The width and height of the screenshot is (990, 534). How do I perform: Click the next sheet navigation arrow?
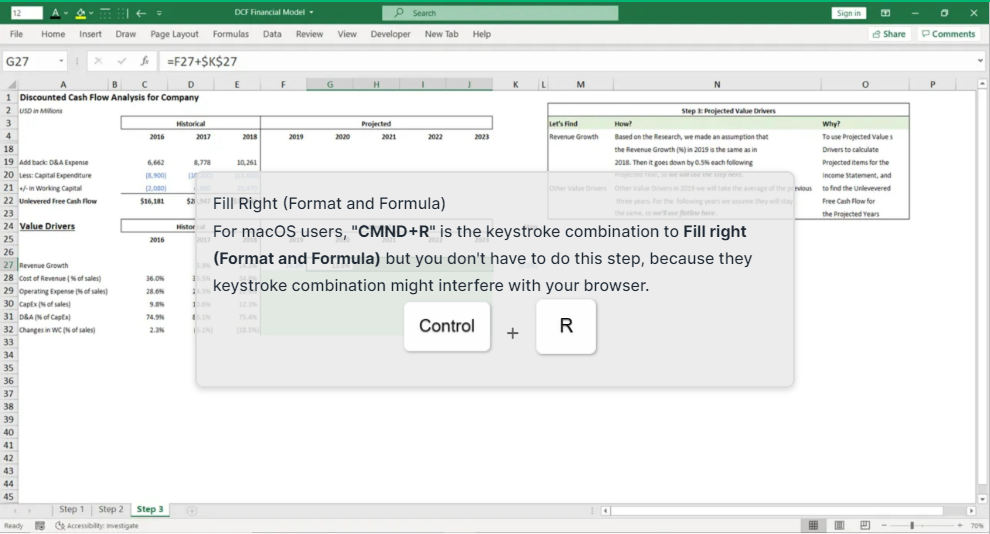tap(29, 510)
